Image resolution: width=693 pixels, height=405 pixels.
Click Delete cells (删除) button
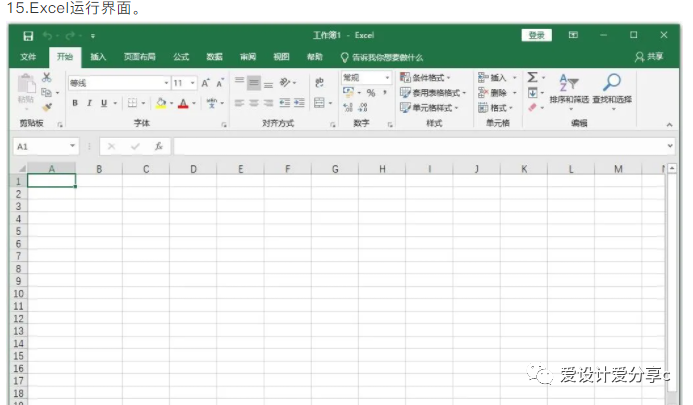click(497, 93)
